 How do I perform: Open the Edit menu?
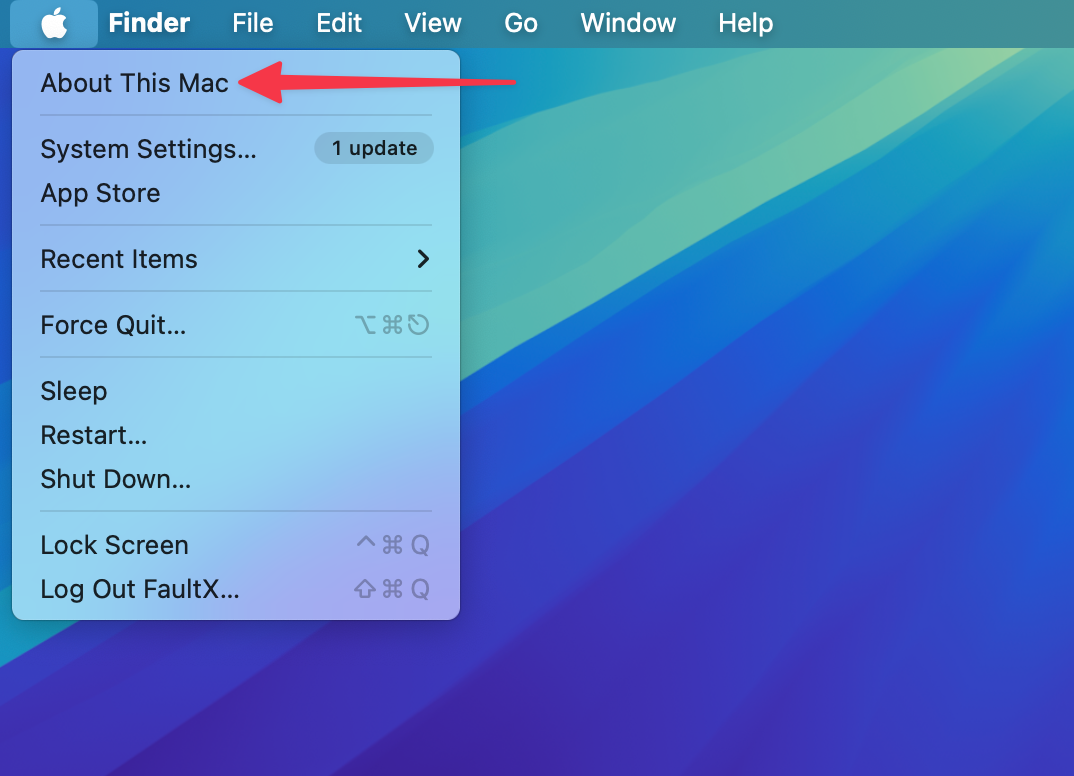coord(339,23)
